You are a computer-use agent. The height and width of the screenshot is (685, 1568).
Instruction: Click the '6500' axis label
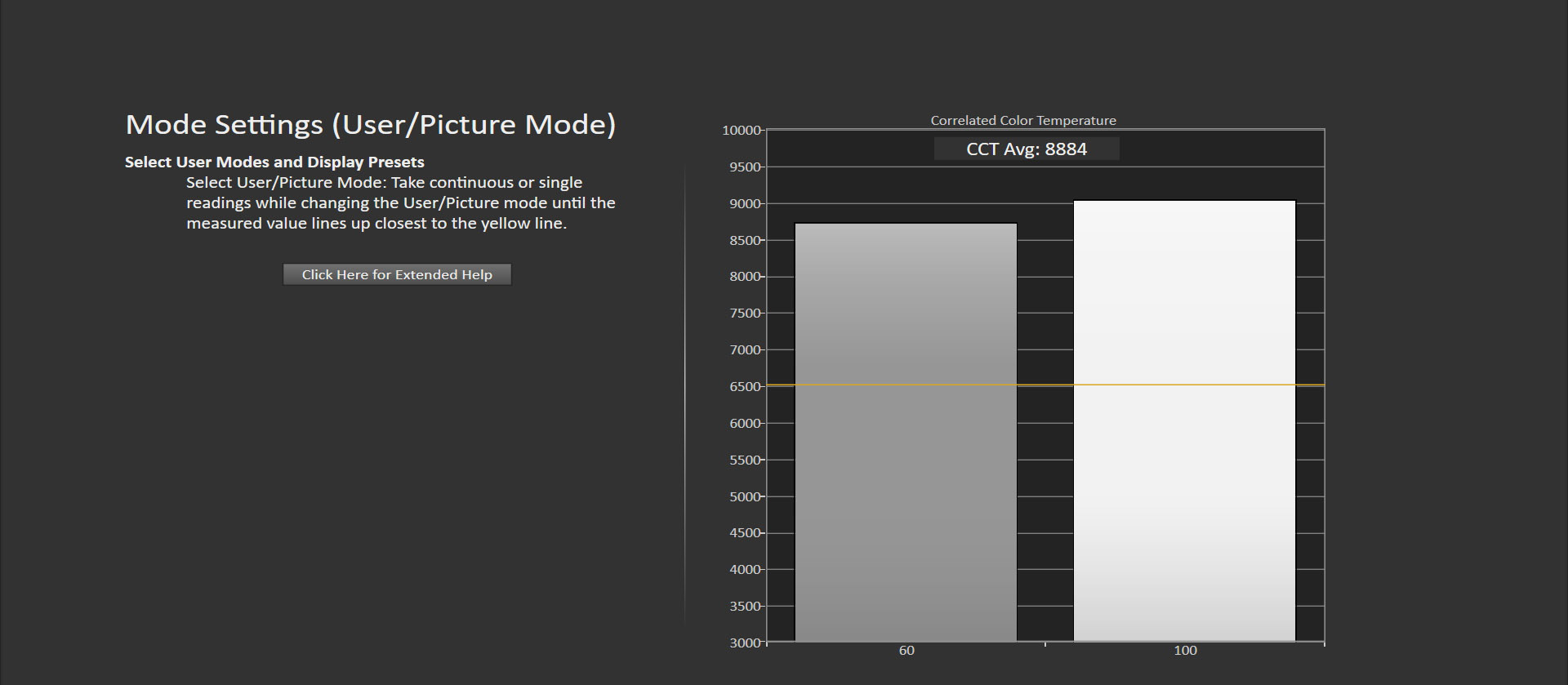[746, 386]
